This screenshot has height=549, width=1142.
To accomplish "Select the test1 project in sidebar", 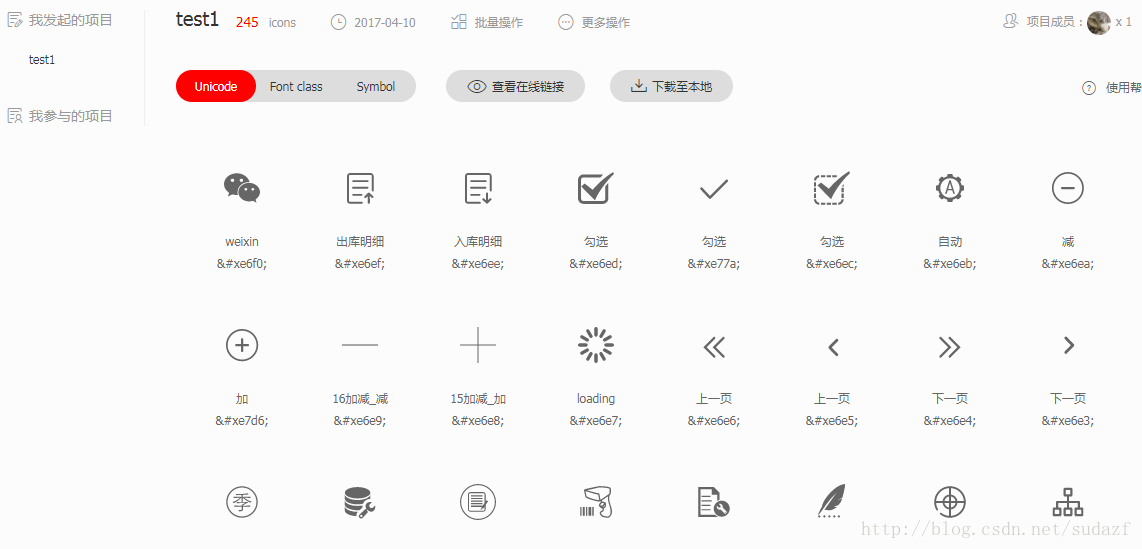I will (x=42, y=60).
